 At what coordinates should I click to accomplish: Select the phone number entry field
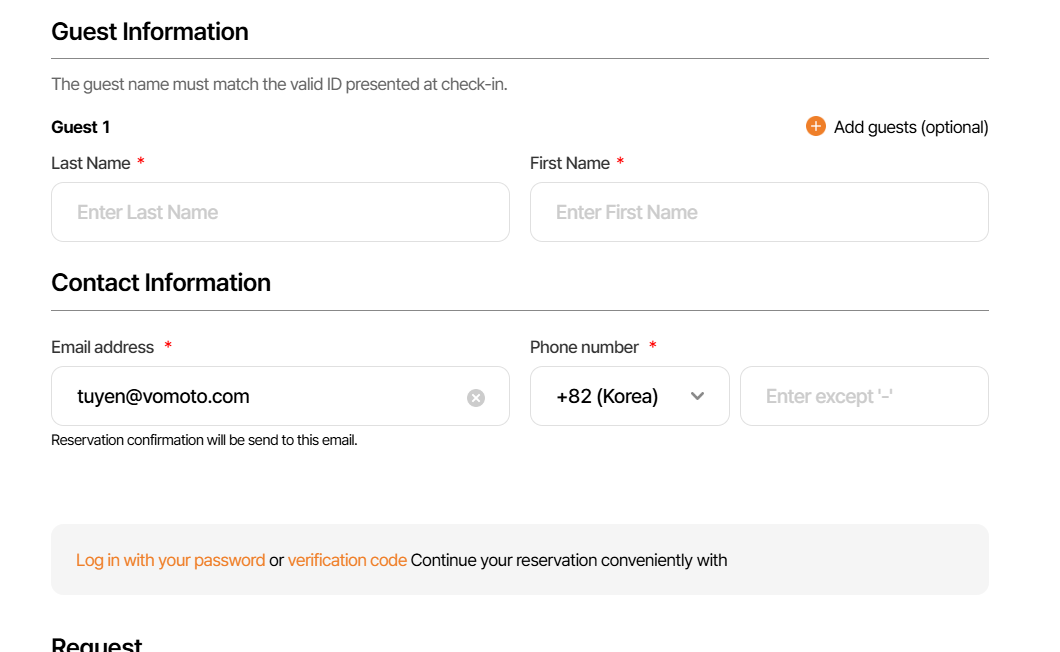pyautogui.click(x=863, y=396)
